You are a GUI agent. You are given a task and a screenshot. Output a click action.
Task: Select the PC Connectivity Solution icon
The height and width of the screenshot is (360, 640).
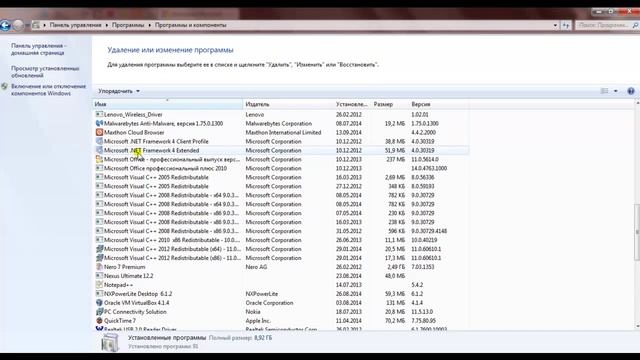pyautogui.click(x=99, y=312)
